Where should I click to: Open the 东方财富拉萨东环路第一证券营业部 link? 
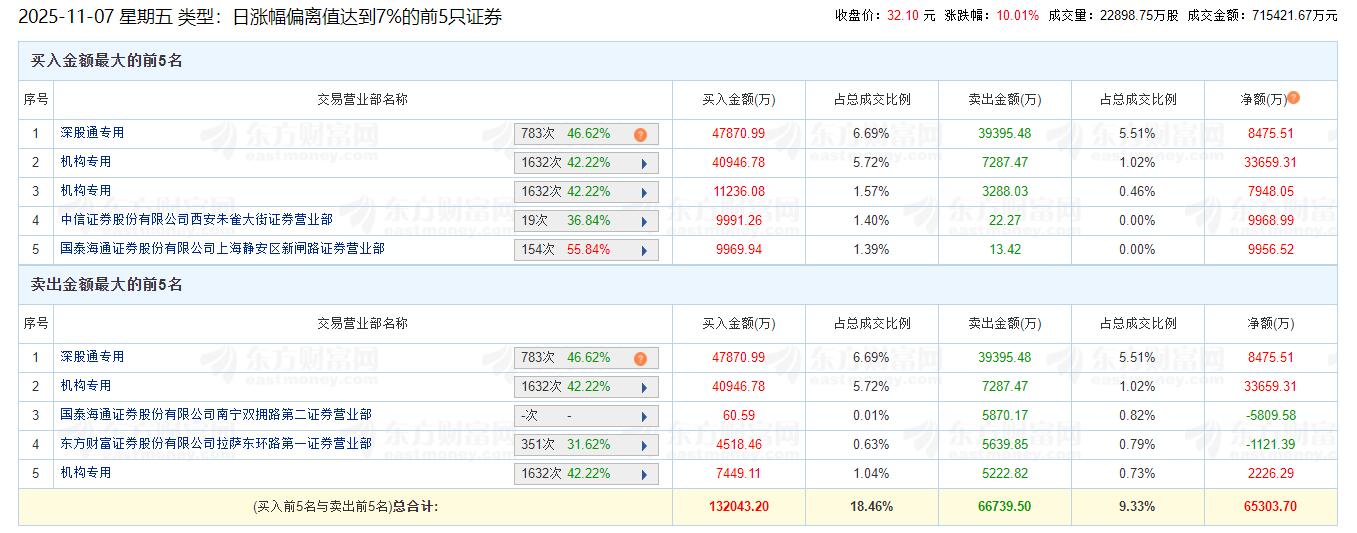pos(216,444)
